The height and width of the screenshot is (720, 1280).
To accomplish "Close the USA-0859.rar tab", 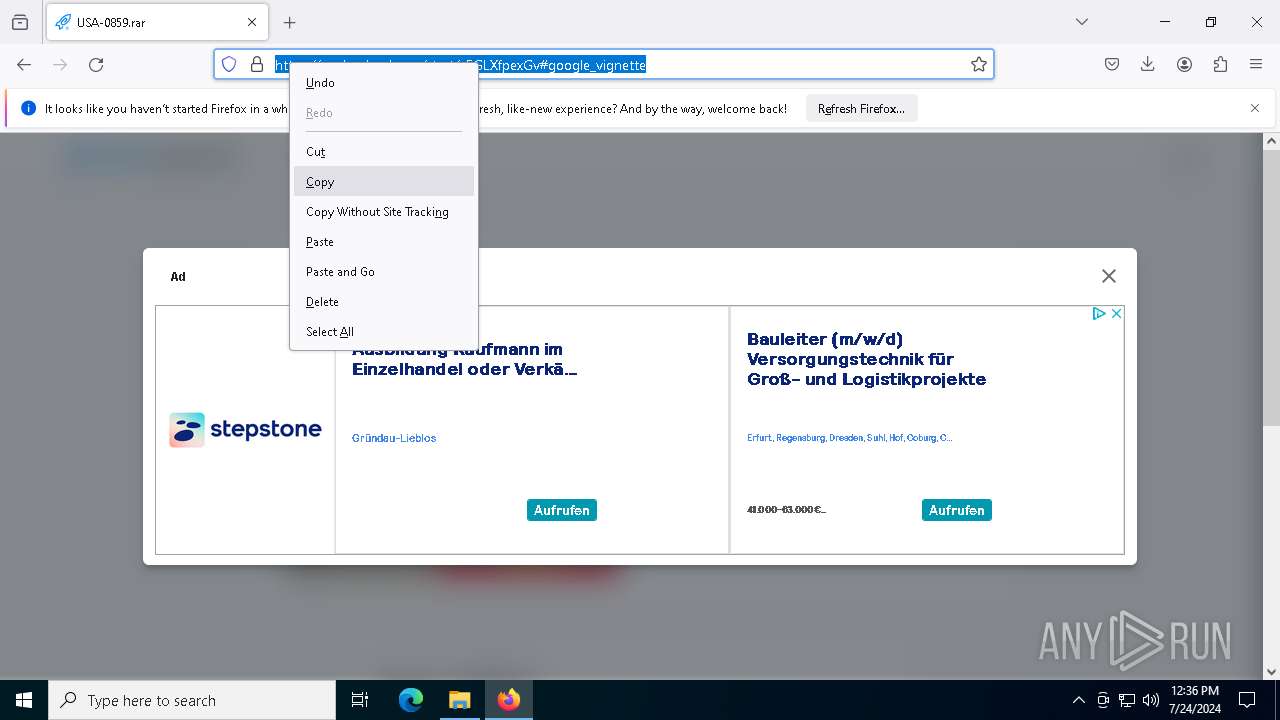I will [x=252, y=22].
